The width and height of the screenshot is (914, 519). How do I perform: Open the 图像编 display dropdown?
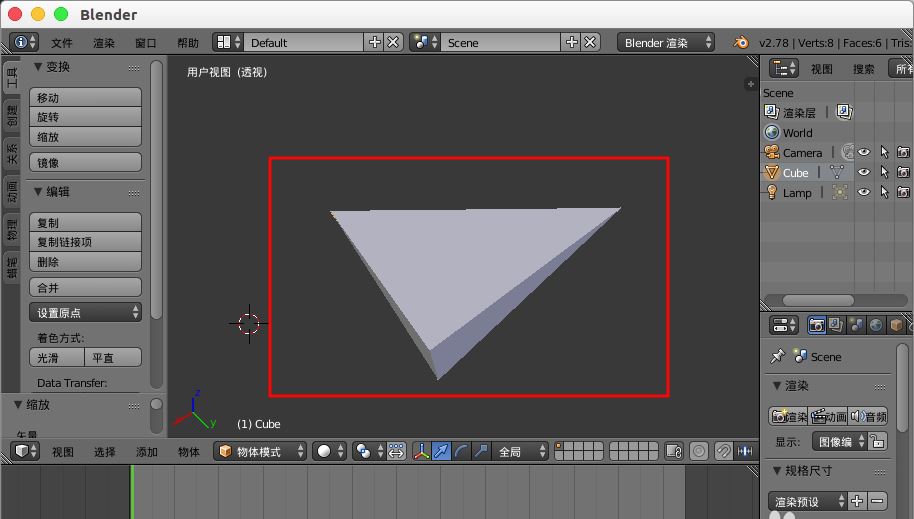(839, 441)
